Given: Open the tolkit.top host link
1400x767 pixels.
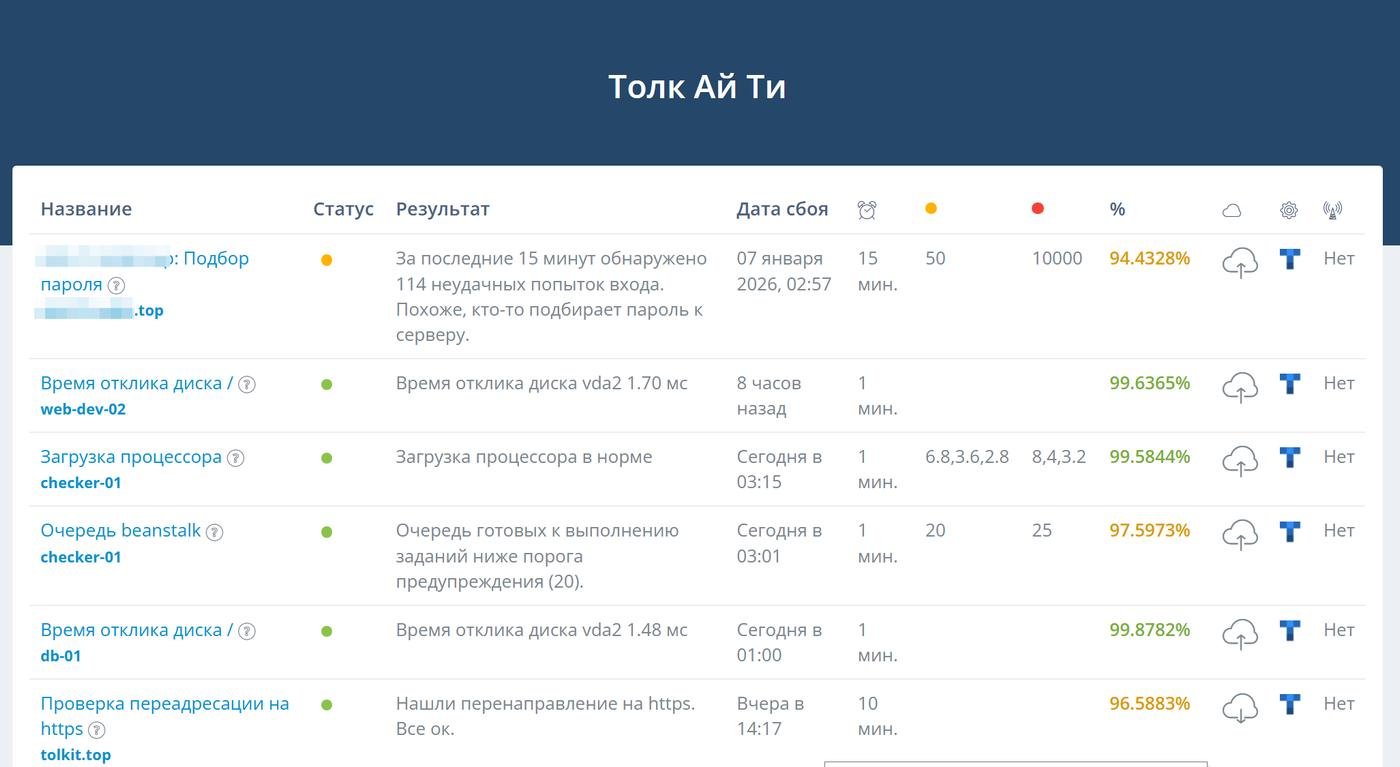Looking at the screenshot, I should click(x=75, y=755).
